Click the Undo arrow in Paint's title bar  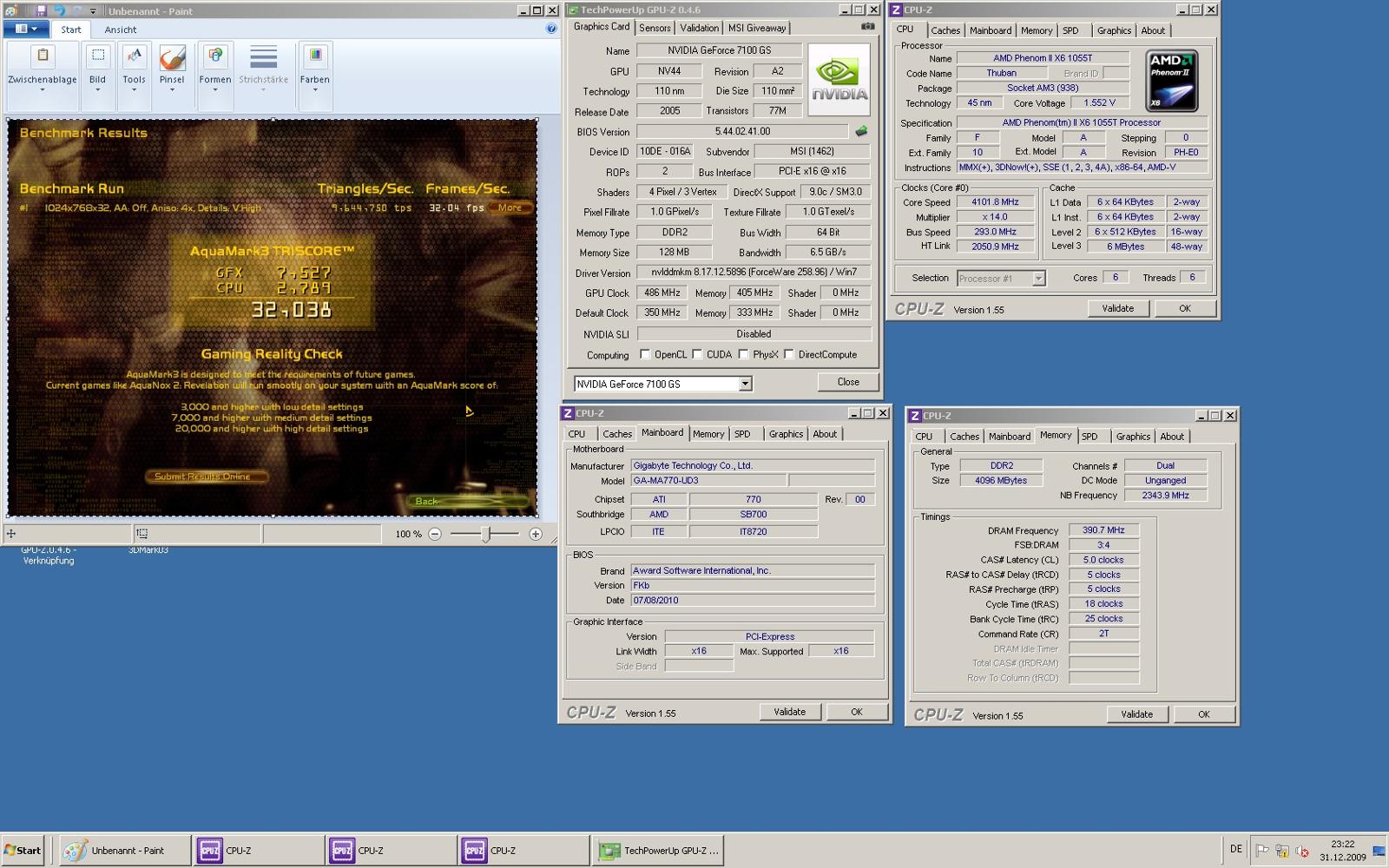[59, 10]
